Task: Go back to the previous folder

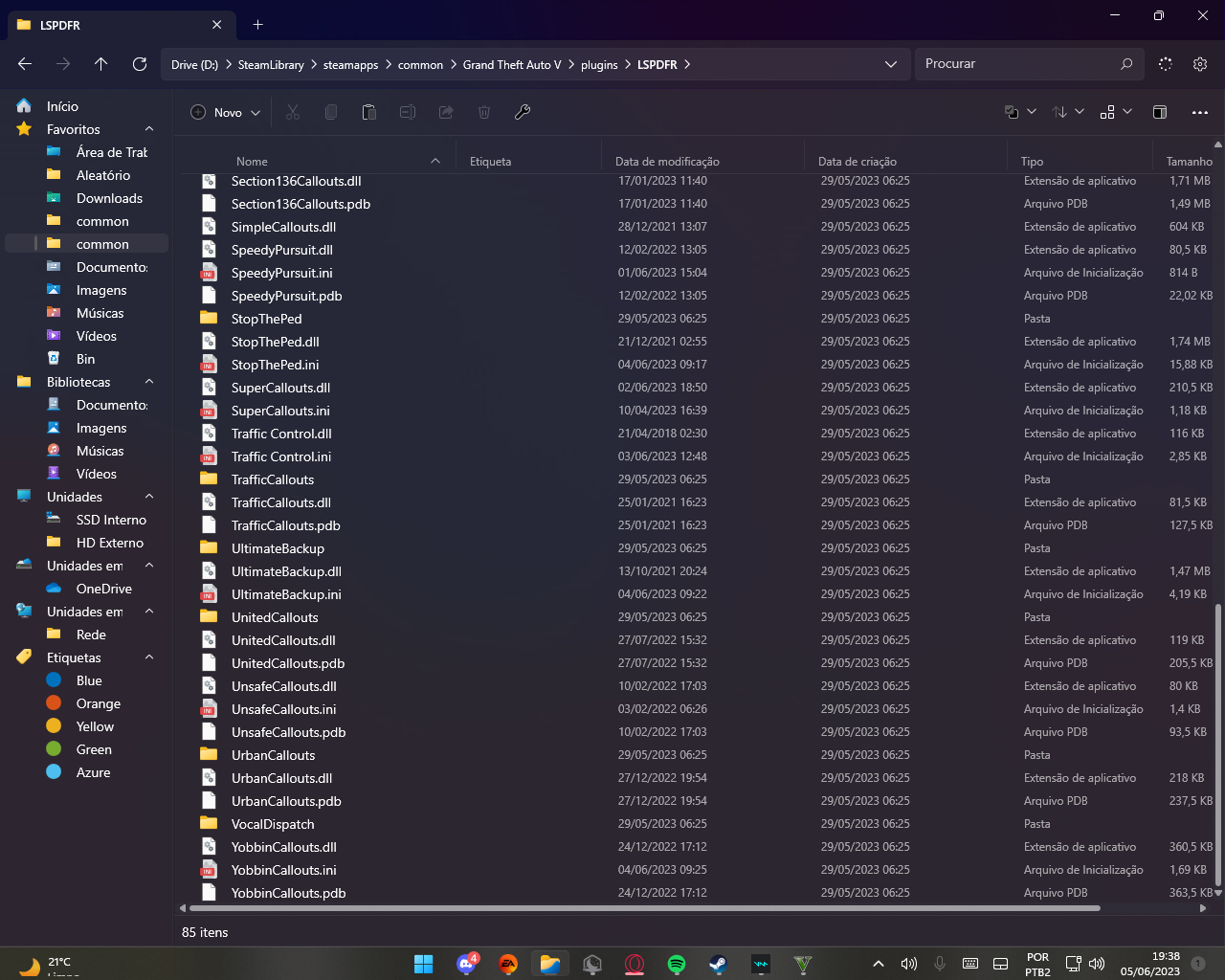Action: click(25, 64)
